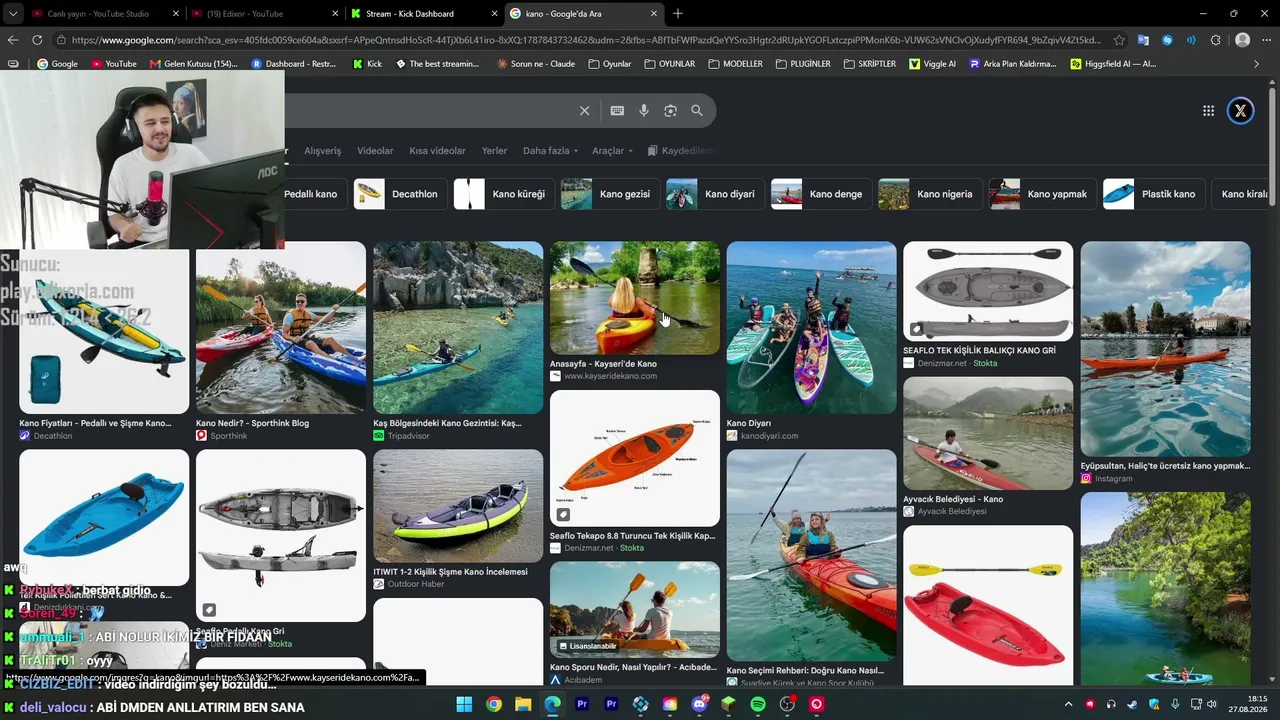Open the Windows Start menu
This screenshot has width=1280, height=720.
coord(464,704)
